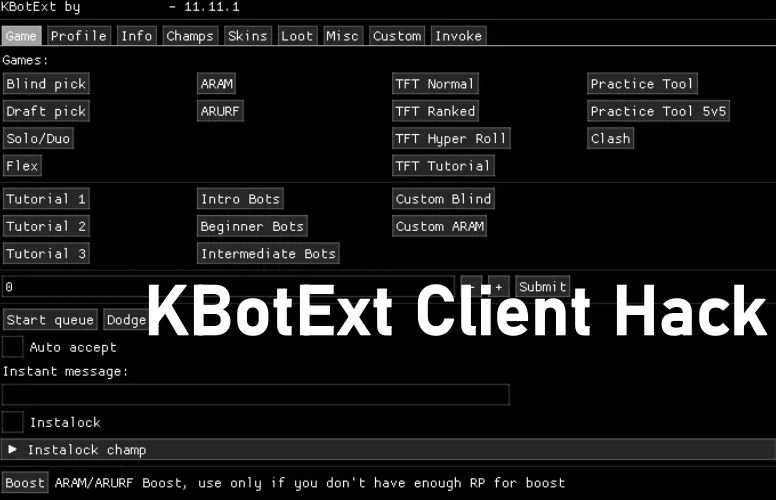Open Practice Tool 5v5
Viewport: 776px width, 500px height.
[x=658, y=111]
